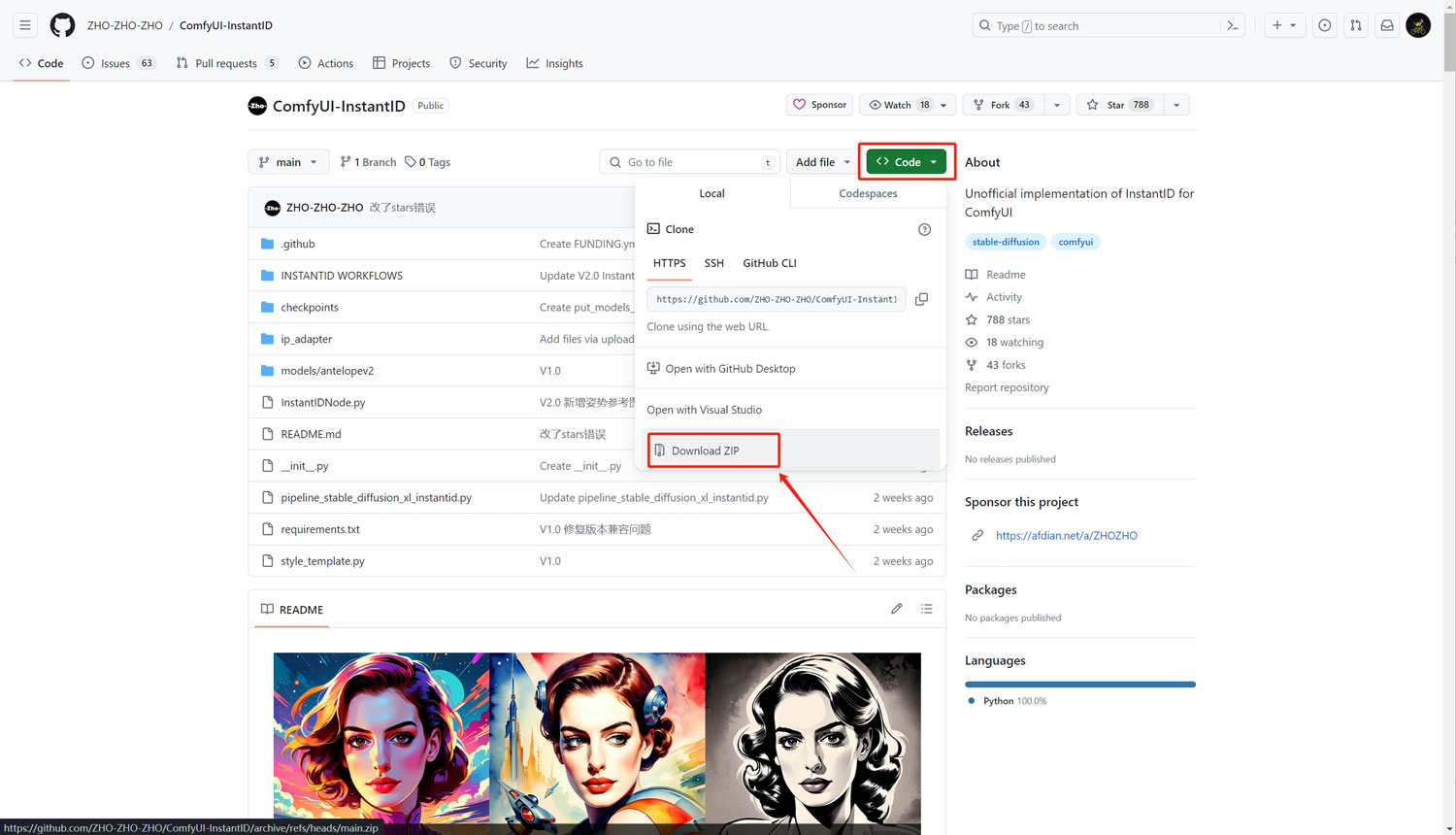Screen dimensions: 1456x835
Task: Open the hamburger navigation menu
Action: coord(25,25)
